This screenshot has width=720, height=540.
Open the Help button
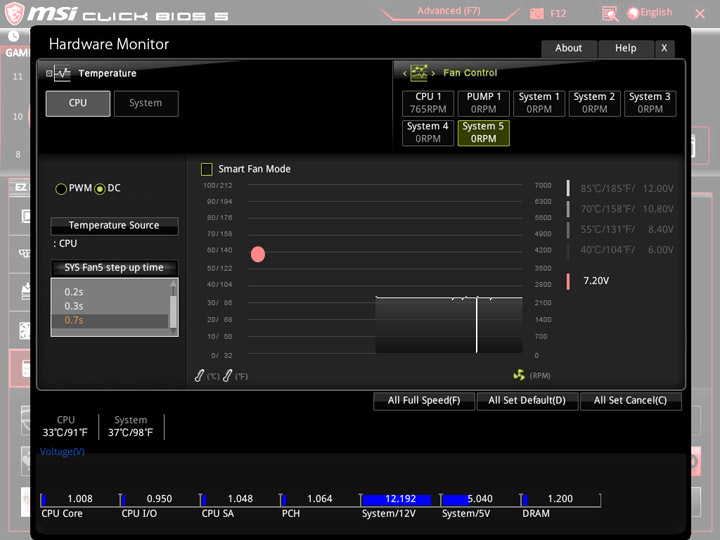pyautogui.click(x=625, y=48)
